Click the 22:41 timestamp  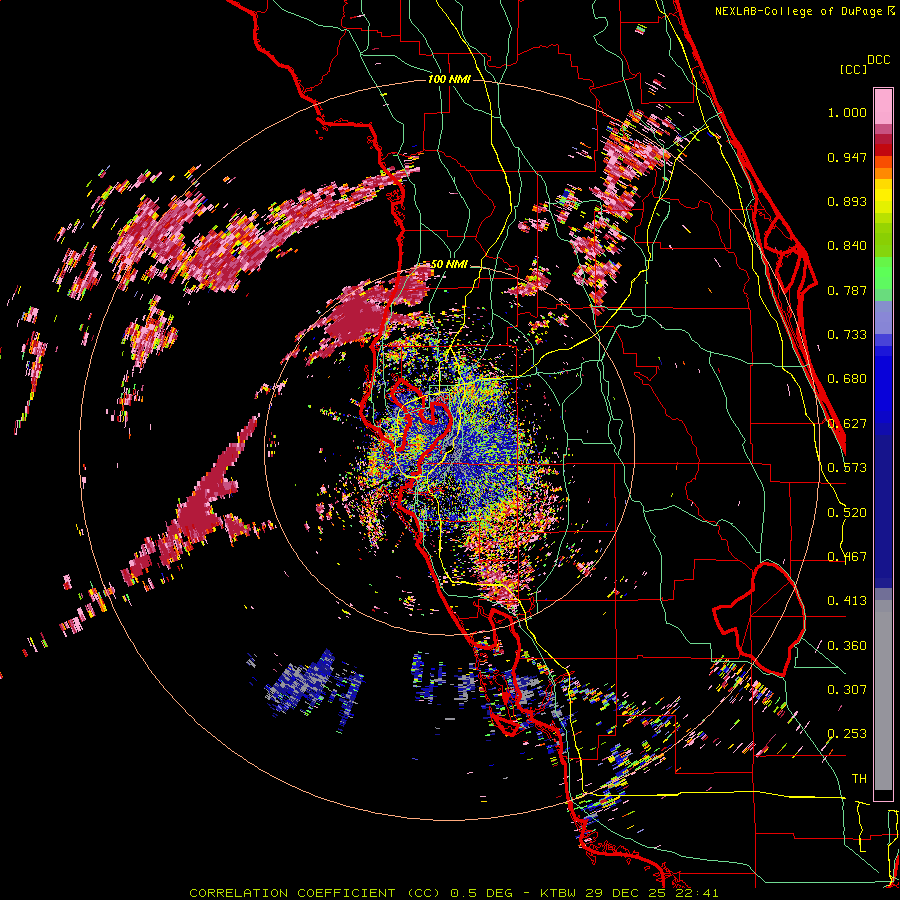(x=699, y=893)
